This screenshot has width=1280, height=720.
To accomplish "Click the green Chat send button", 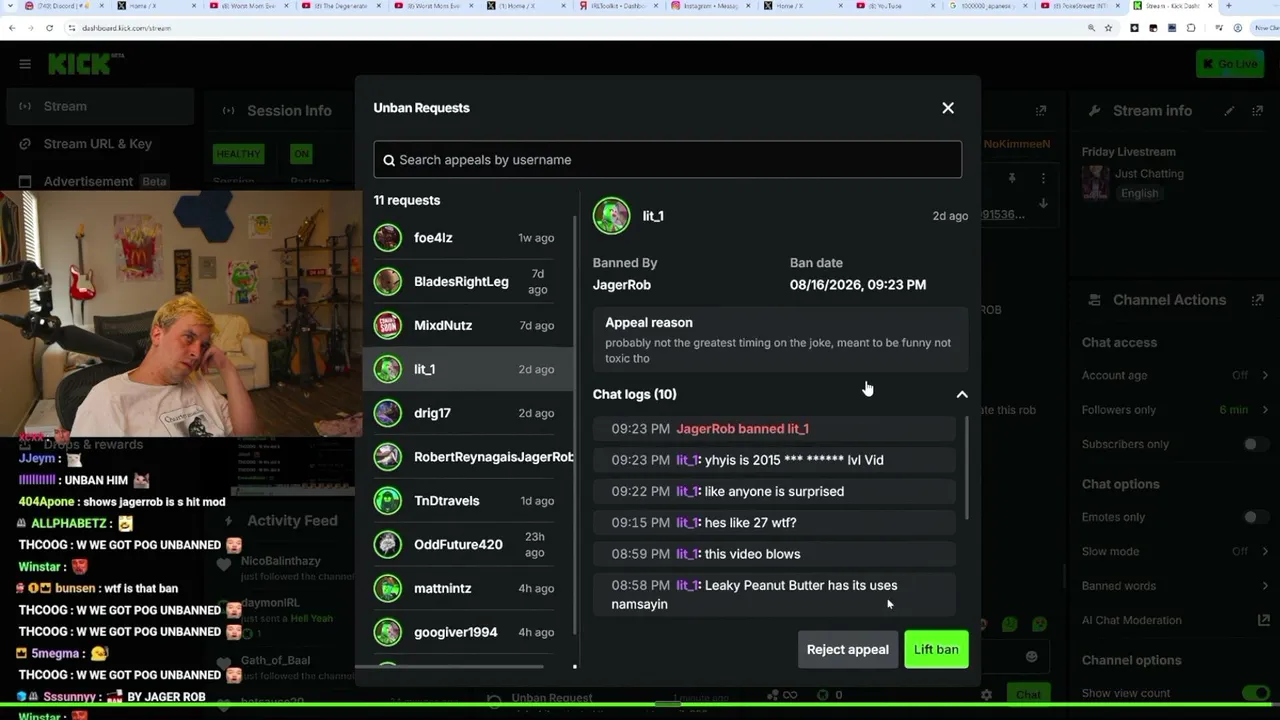I will [1028, 694].
